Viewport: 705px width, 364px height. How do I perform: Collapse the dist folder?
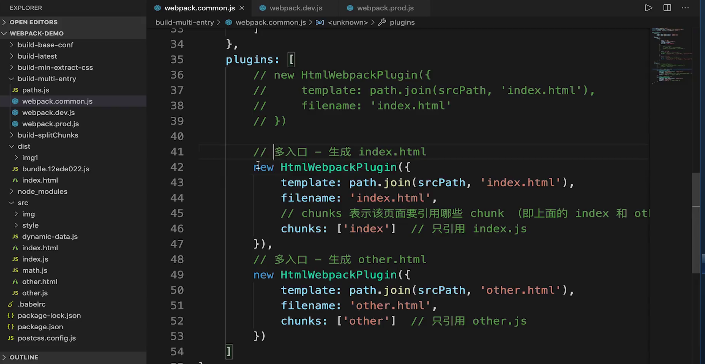tap(73, 146)
